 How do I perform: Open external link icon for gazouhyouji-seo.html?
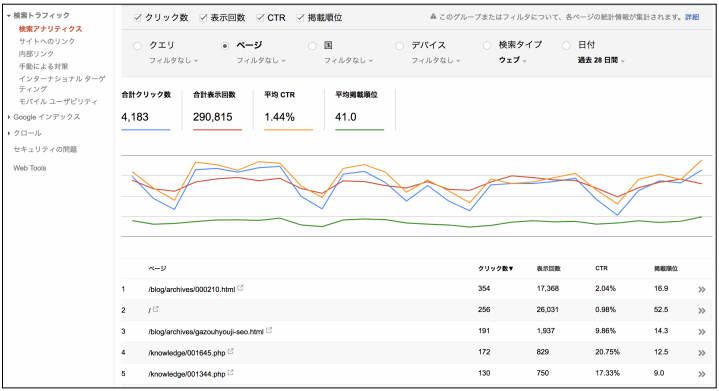269,330
